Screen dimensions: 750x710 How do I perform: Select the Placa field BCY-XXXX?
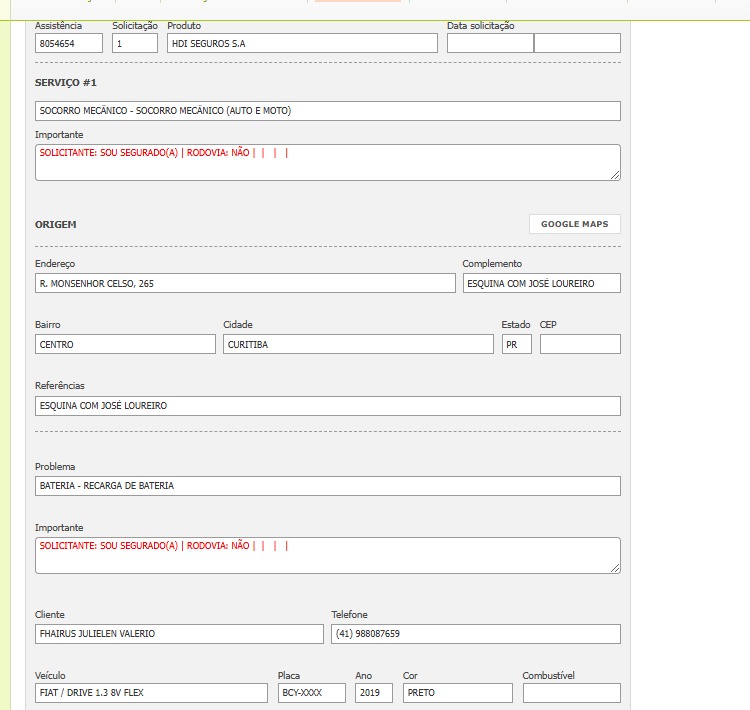(312, 693)
